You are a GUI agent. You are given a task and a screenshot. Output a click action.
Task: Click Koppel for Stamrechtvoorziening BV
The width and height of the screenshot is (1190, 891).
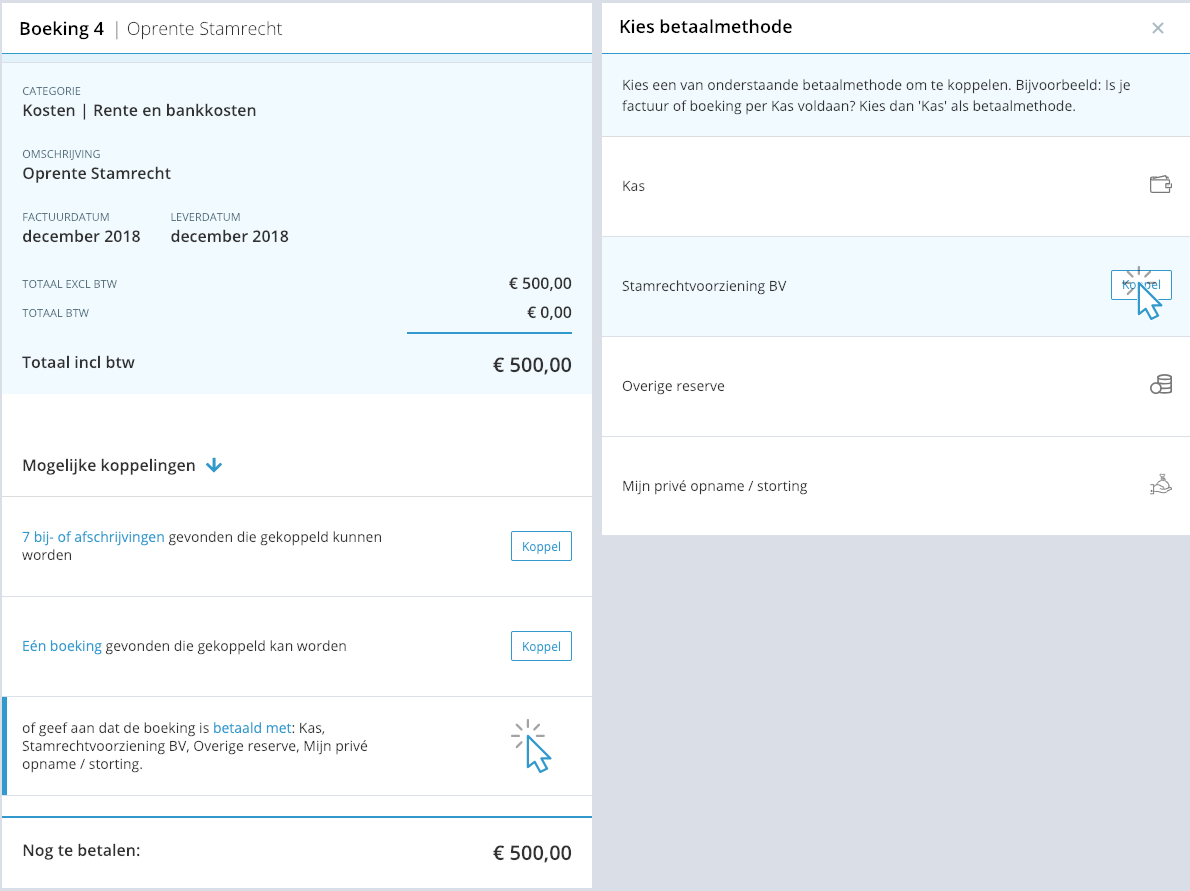coord(1141,285)
